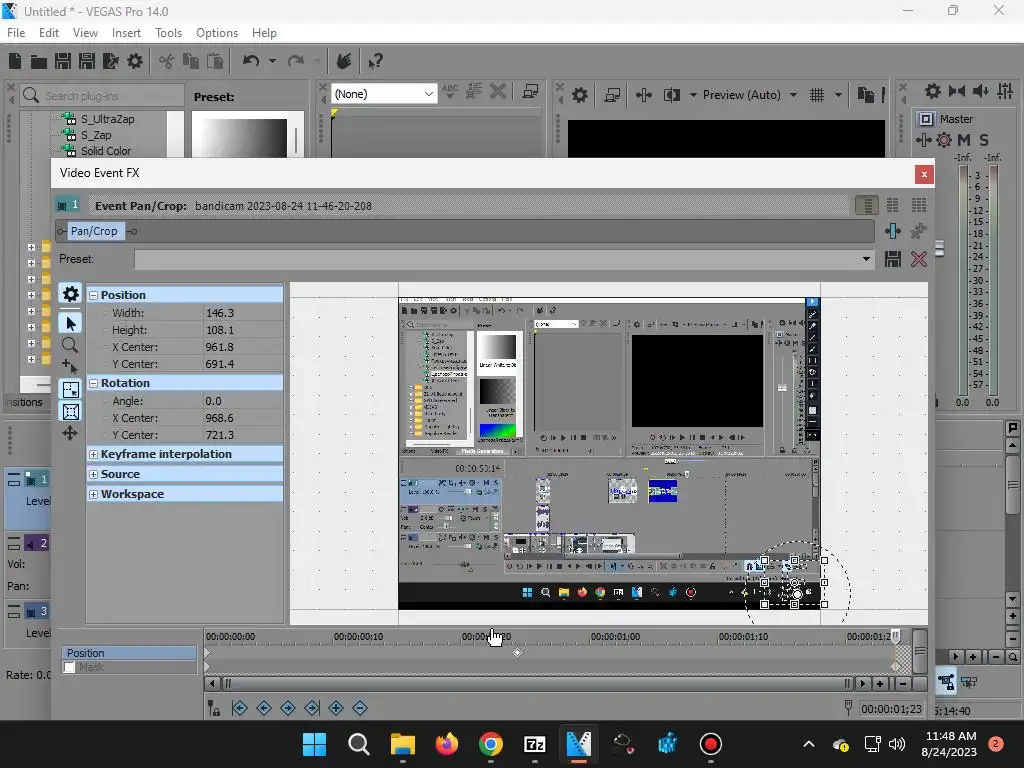1024x768 pixels.
Task: Delete Keyframe with minus diamond button
Action: point(360,708)
